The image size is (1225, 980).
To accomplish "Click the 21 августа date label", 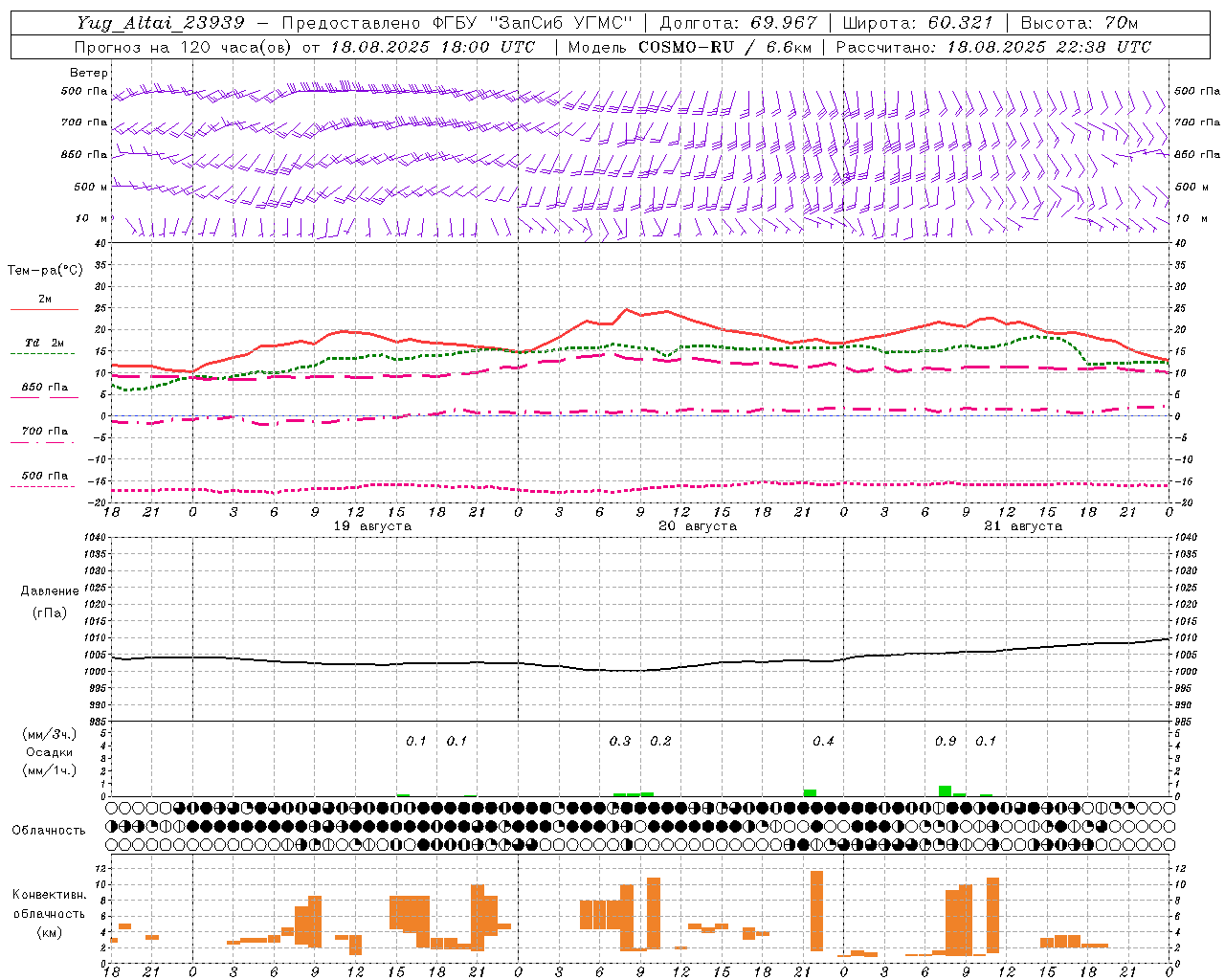I will tap(1023, 526).
